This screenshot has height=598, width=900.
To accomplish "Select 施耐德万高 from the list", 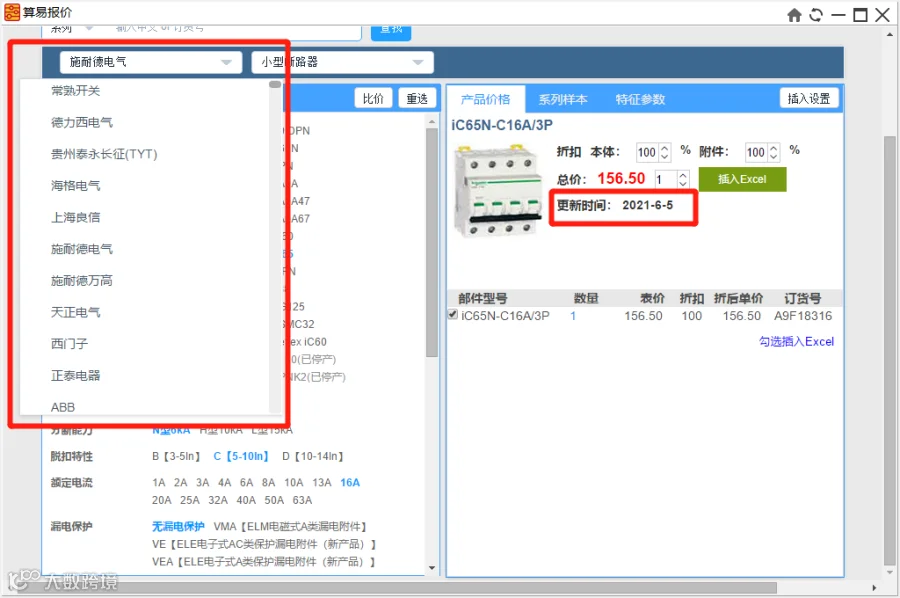I will coord(82,280).
